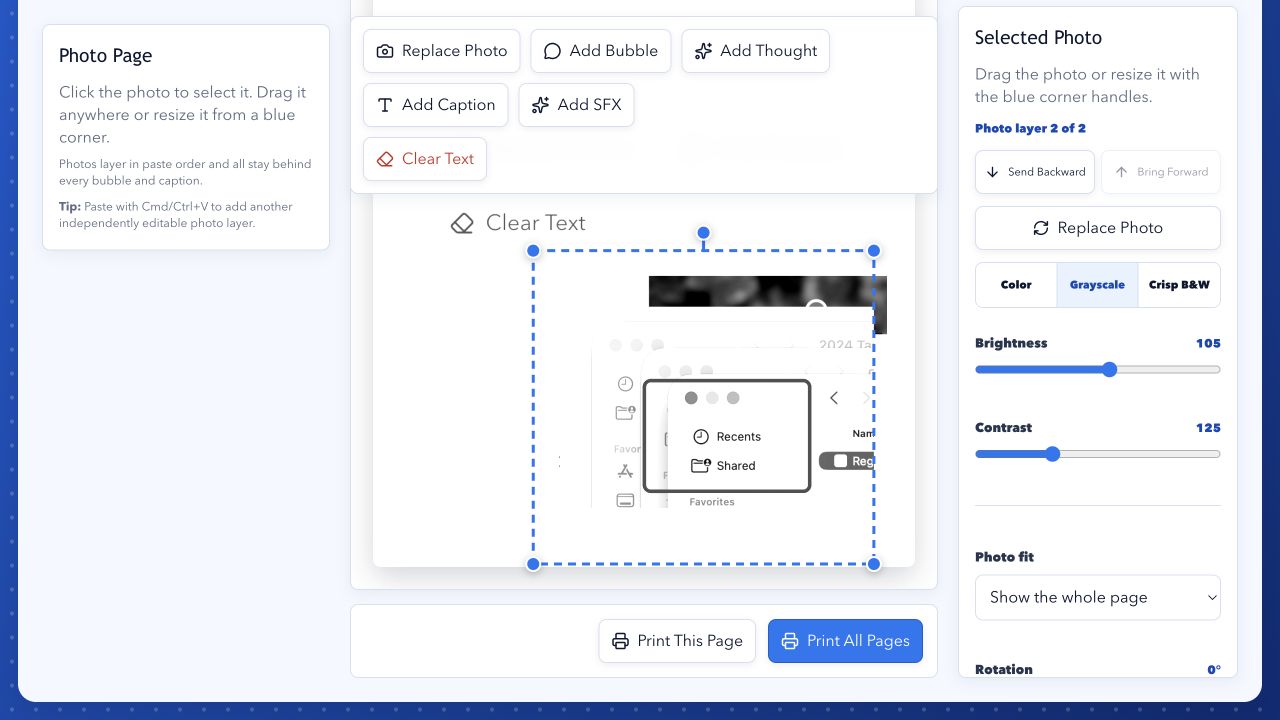Click the refresh icon on sidebar Replace Photo
Screen dimensions: 1280x720
pyautogui.click(x=1041, y=228)
